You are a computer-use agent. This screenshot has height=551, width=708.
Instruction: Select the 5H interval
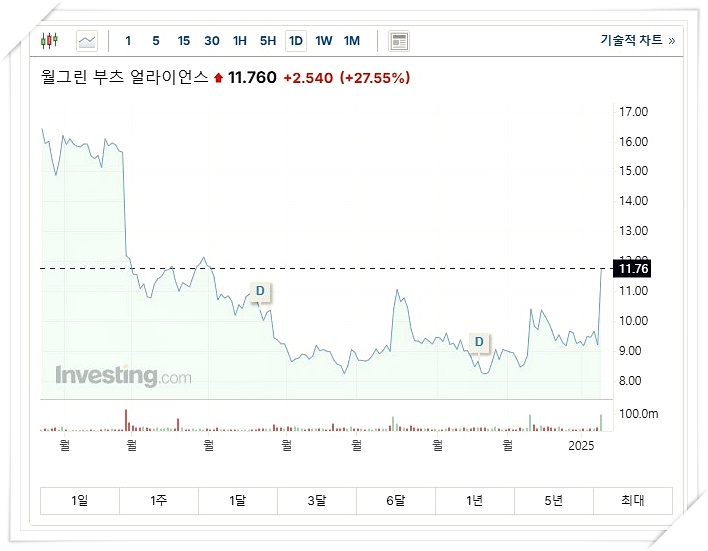[268, 41]
